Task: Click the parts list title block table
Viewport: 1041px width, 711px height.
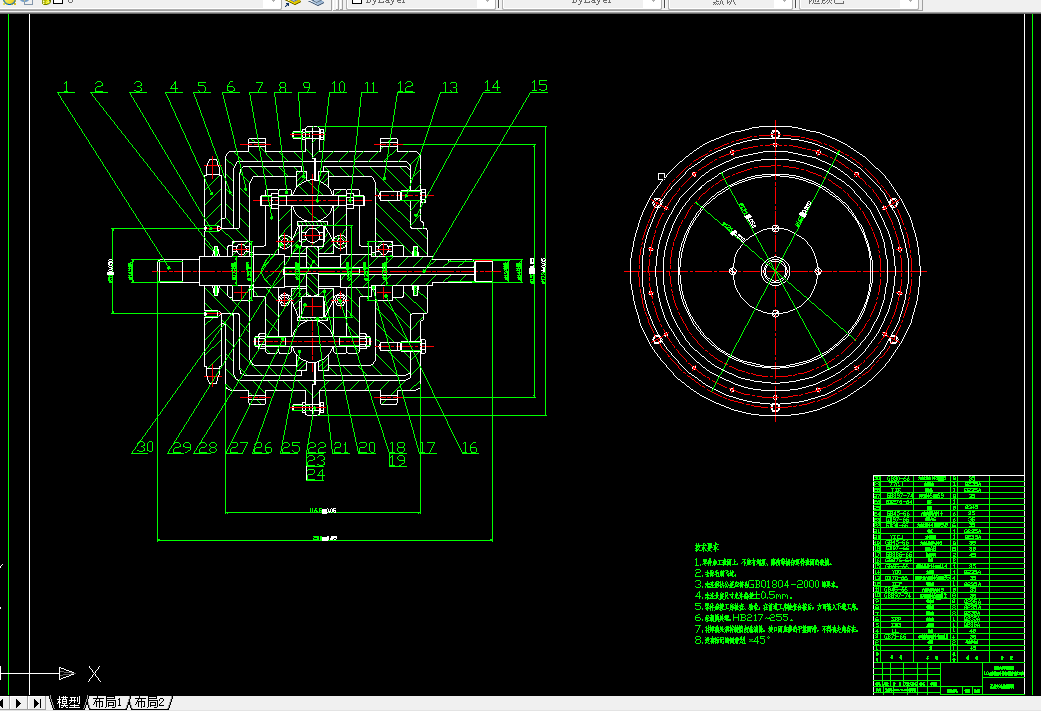Action: coord(949,584)
